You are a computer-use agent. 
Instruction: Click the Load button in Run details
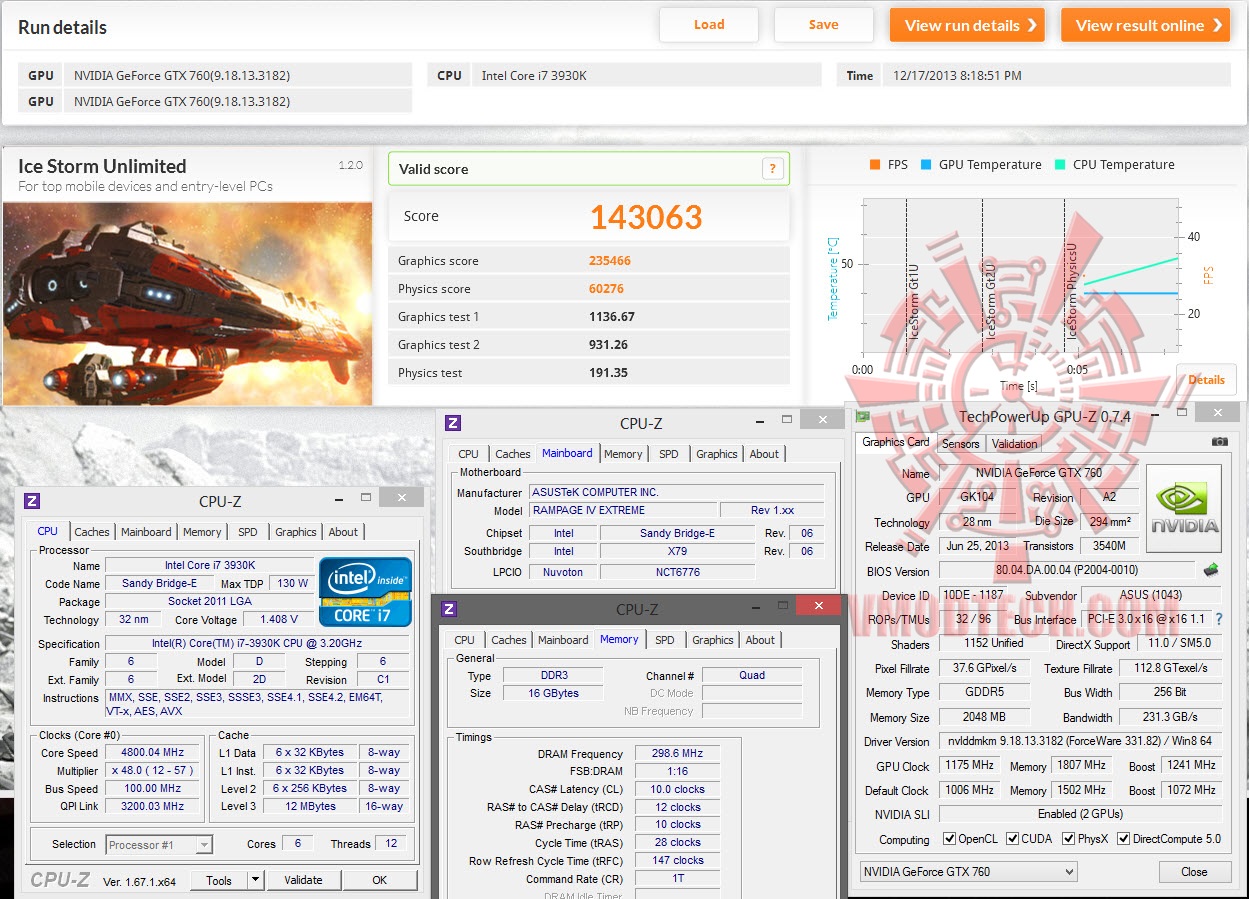(709, 25)
